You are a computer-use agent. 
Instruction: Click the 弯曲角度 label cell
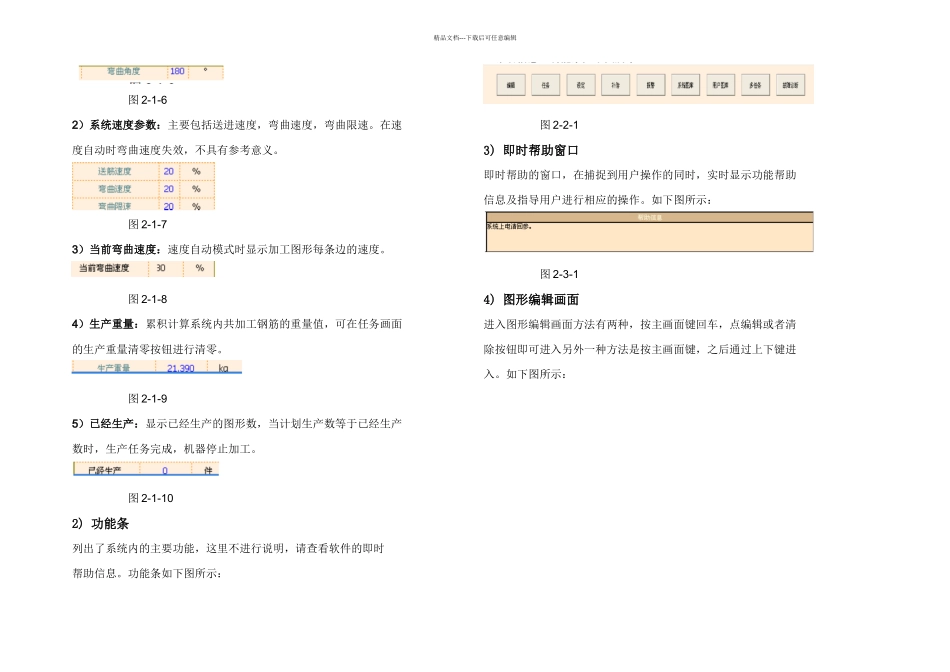pyautogui.click(x=124, y=72)
